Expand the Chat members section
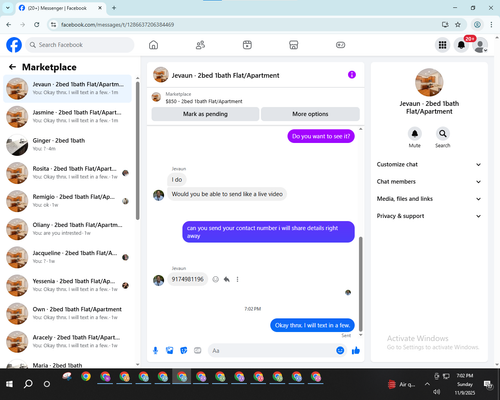Screen dimensions: 500x400 tap(429, 182)
